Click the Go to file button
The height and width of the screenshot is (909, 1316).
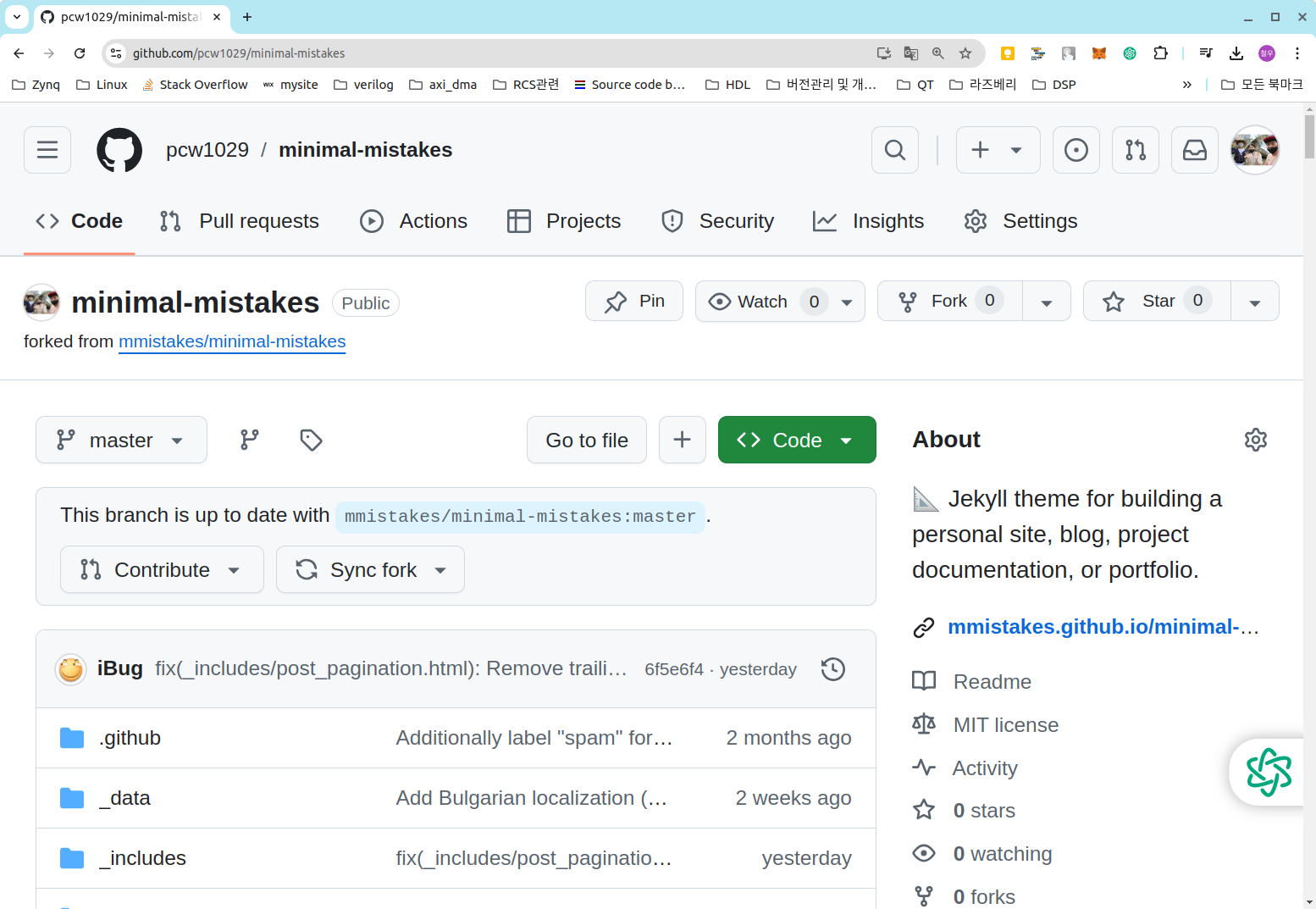click(x=587, y=440)
